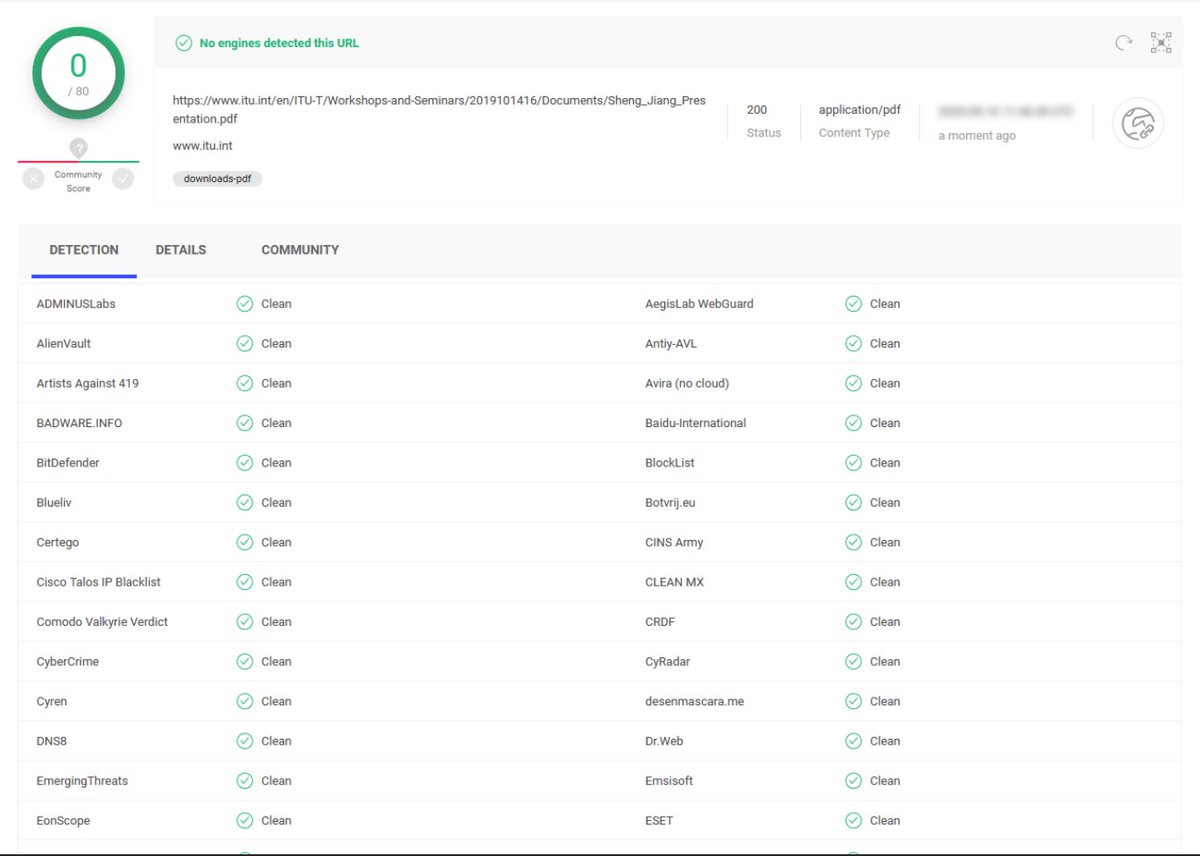Click the Clean check icon for Certego
Image resolution: width=1200 pixels, height=856 pixels.
tap(244, 542)
